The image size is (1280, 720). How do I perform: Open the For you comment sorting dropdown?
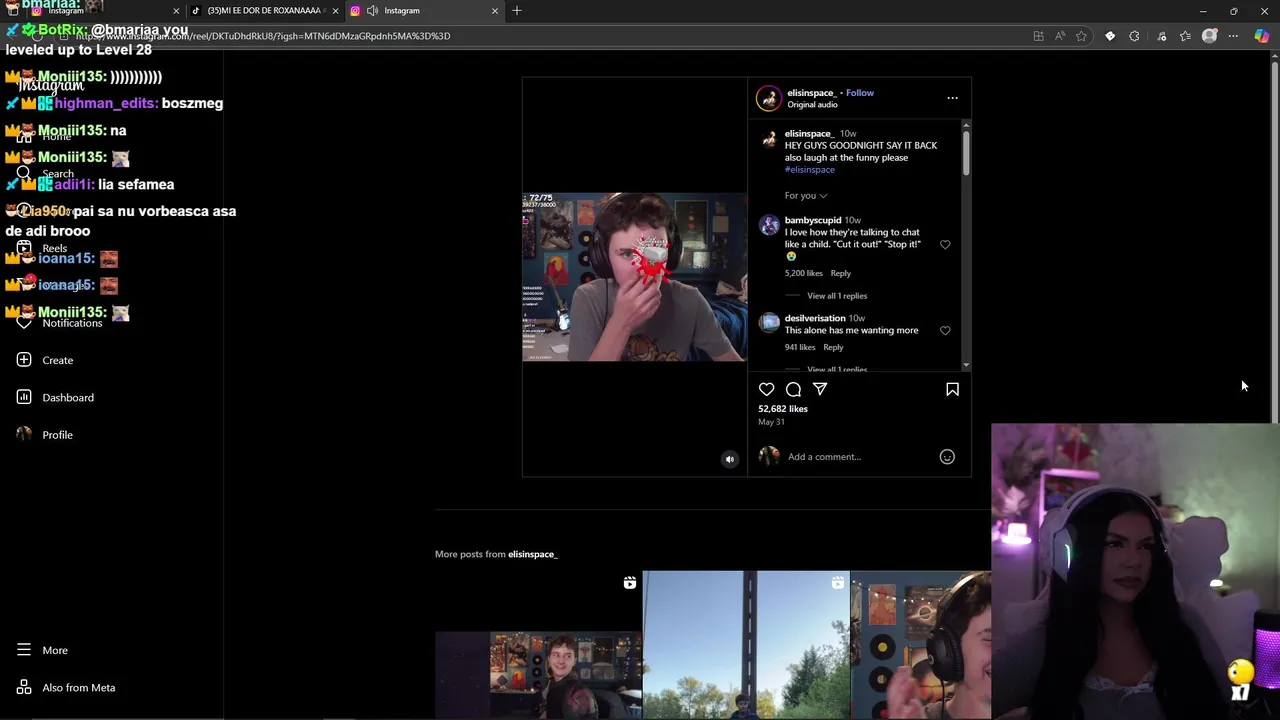point(806,196)
